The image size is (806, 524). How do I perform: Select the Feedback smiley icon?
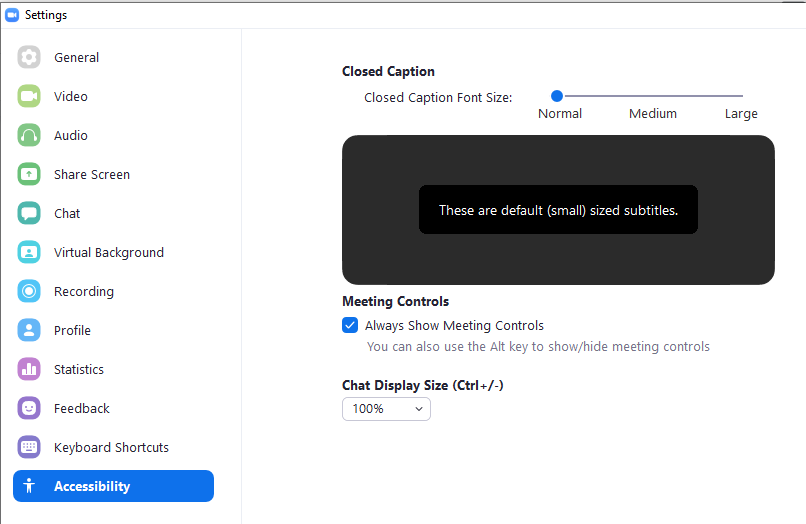[x=29, y=408]
